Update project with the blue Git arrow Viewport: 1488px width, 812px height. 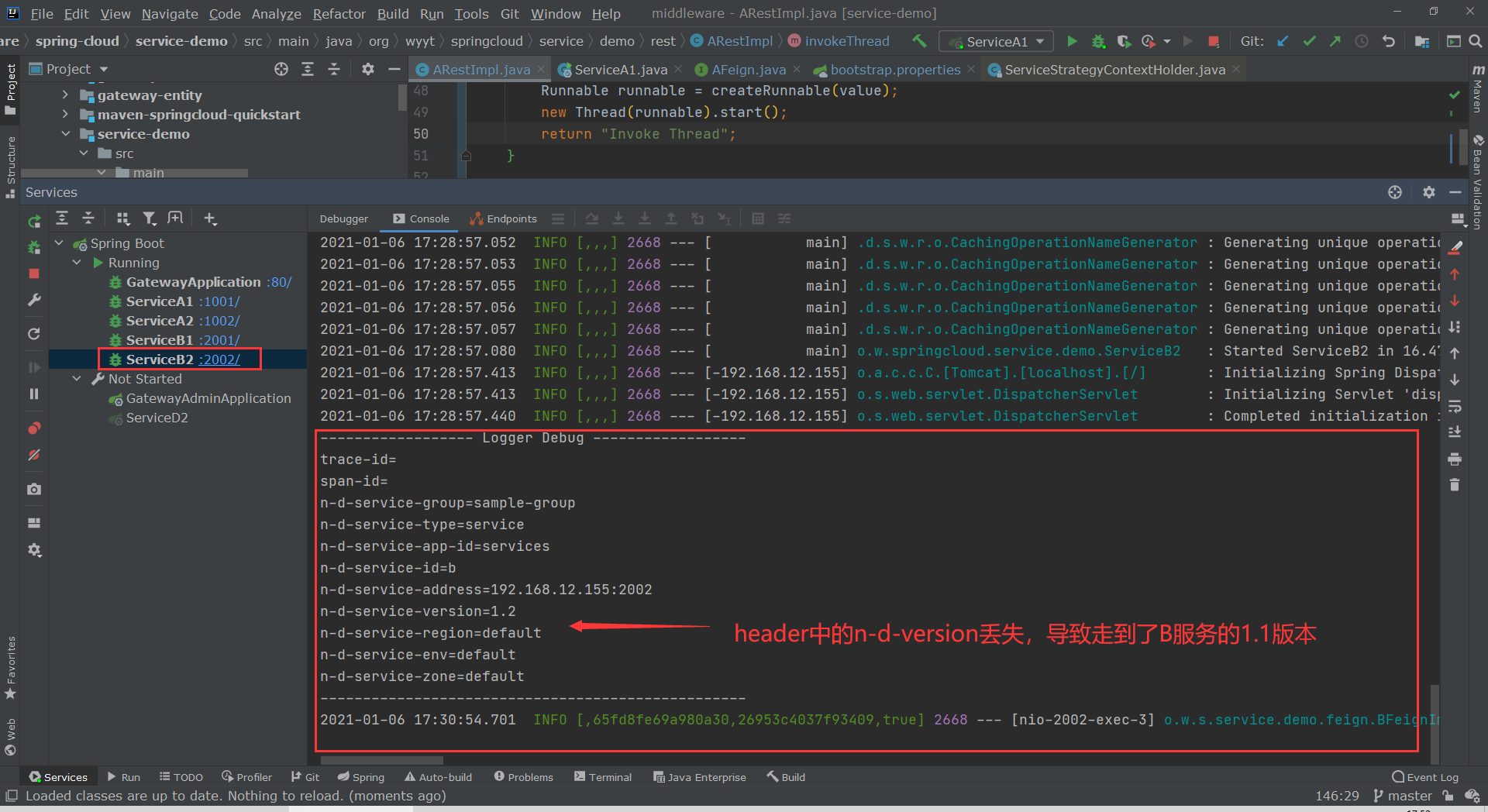[x=1283, y=41]
